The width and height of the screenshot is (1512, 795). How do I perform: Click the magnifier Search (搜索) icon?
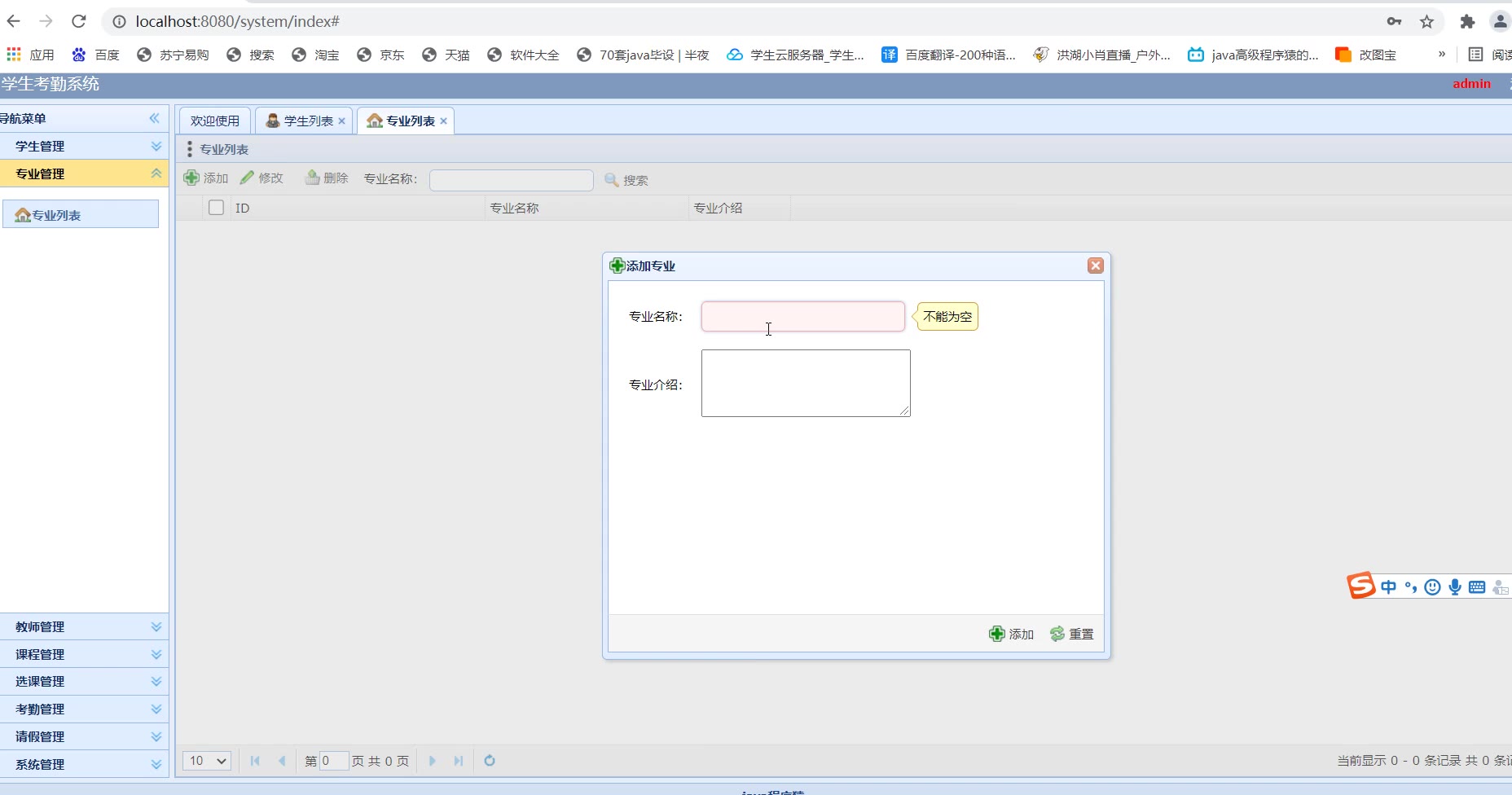click(612, 180)
